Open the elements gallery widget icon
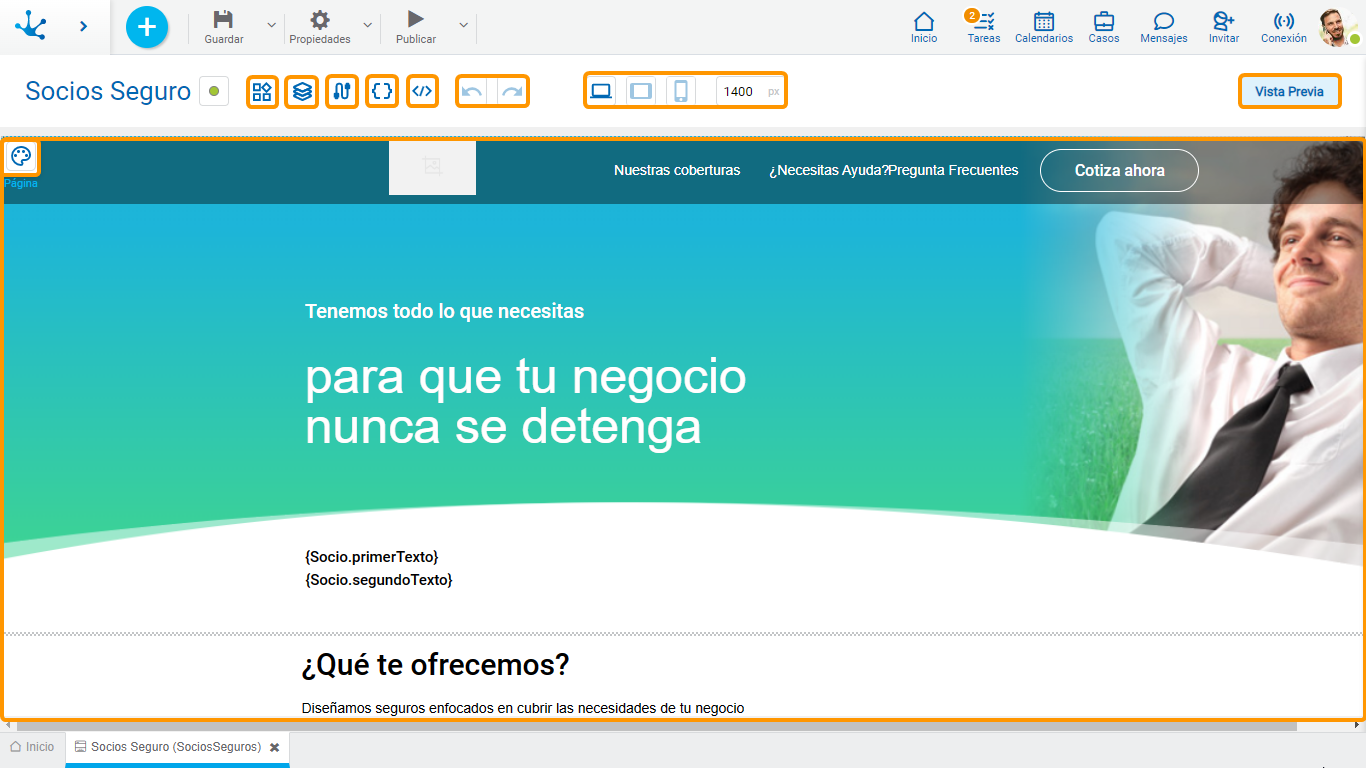The image size is (1366, 768). coord(262,91)
